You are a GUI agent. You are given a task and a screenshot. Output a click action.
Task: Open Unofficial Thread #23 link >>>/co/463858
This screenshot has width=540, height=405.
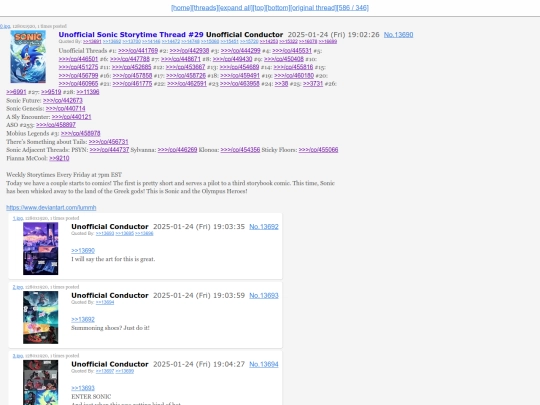pos(240,84)
